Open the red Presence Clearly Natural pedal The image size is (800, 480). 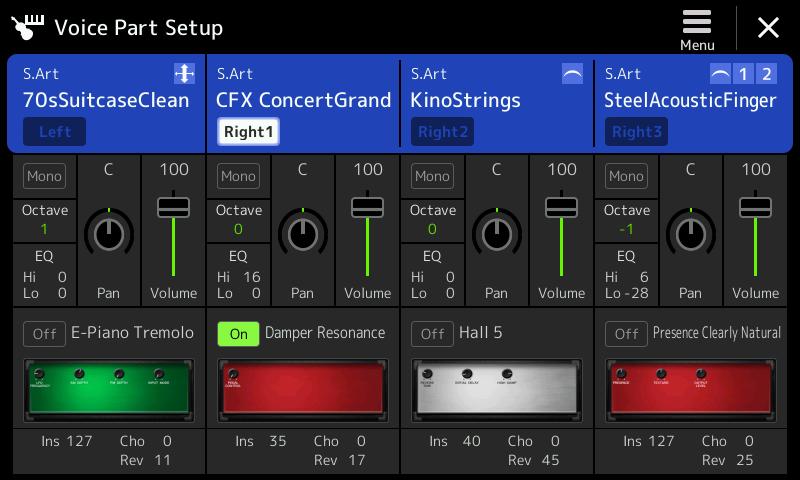click(x=691, y=390)
